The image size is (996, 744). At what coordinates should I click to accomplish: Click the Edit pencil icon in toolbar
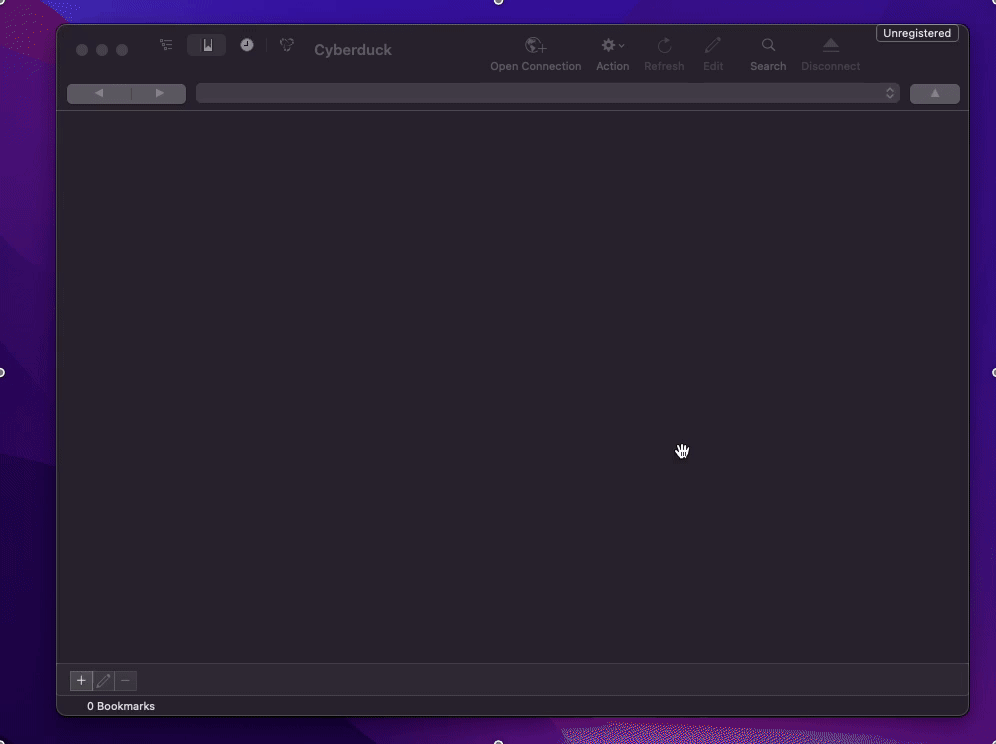click(x=713, y=46)
